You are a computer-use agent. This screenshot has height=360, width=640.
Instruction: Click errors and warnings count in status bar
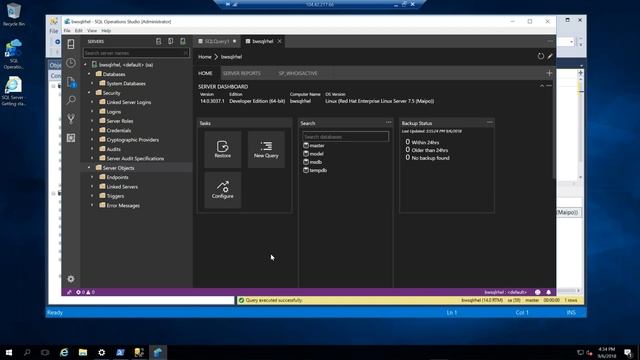pos(85,292)
